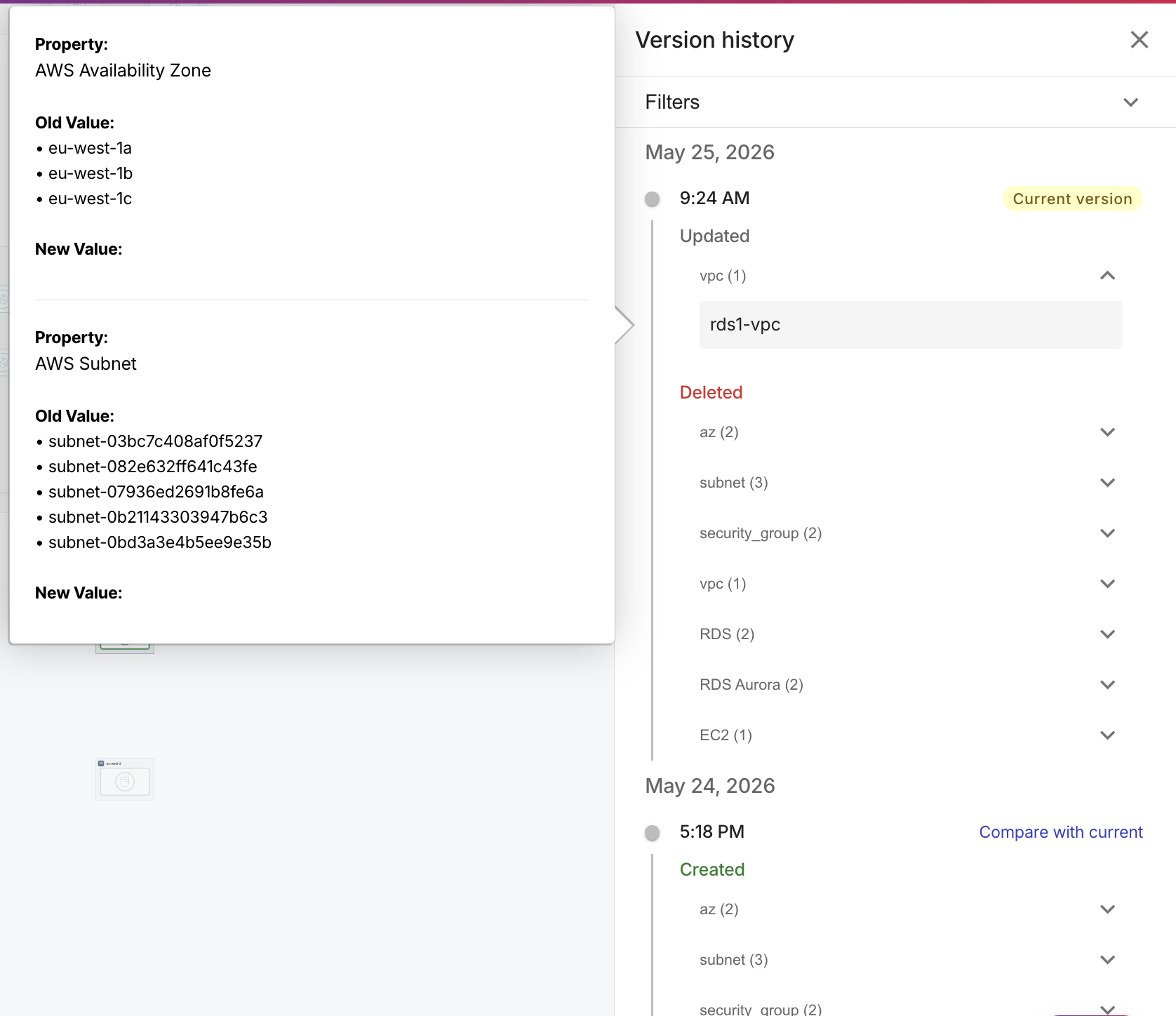Image resolution: width=1176 pixels, height=1016 pixels.
Task: Expand Deleted subnet (3) group
Action: click(x=1107, y=483)
